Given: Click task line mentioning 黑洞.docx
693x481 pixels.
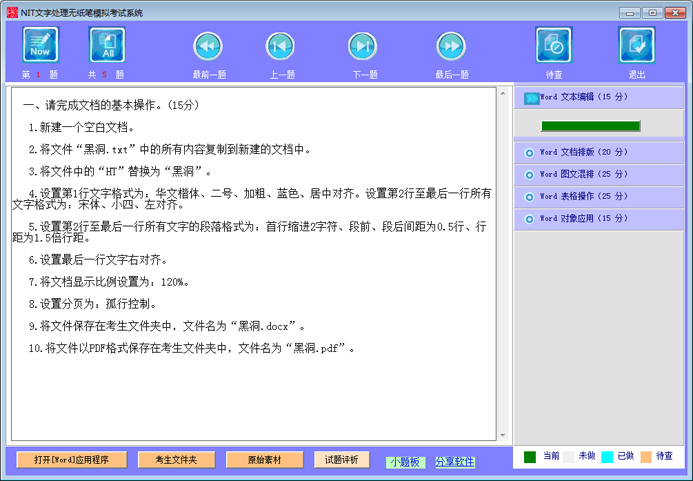Looking at the screenshot, I should tap(167, 326).
